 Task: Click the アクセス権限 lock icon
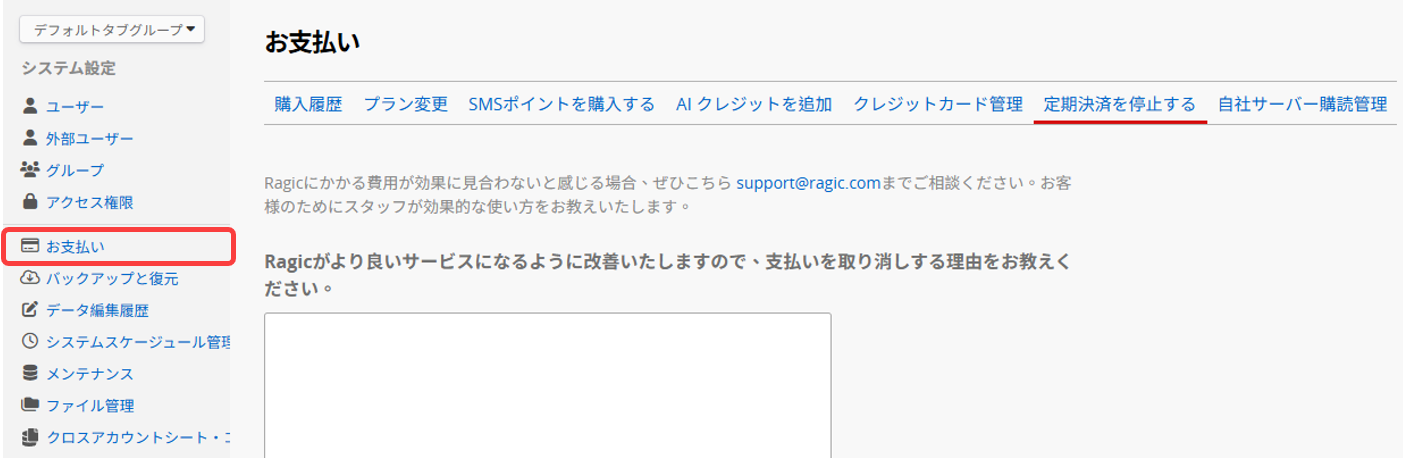coord(30,202)
